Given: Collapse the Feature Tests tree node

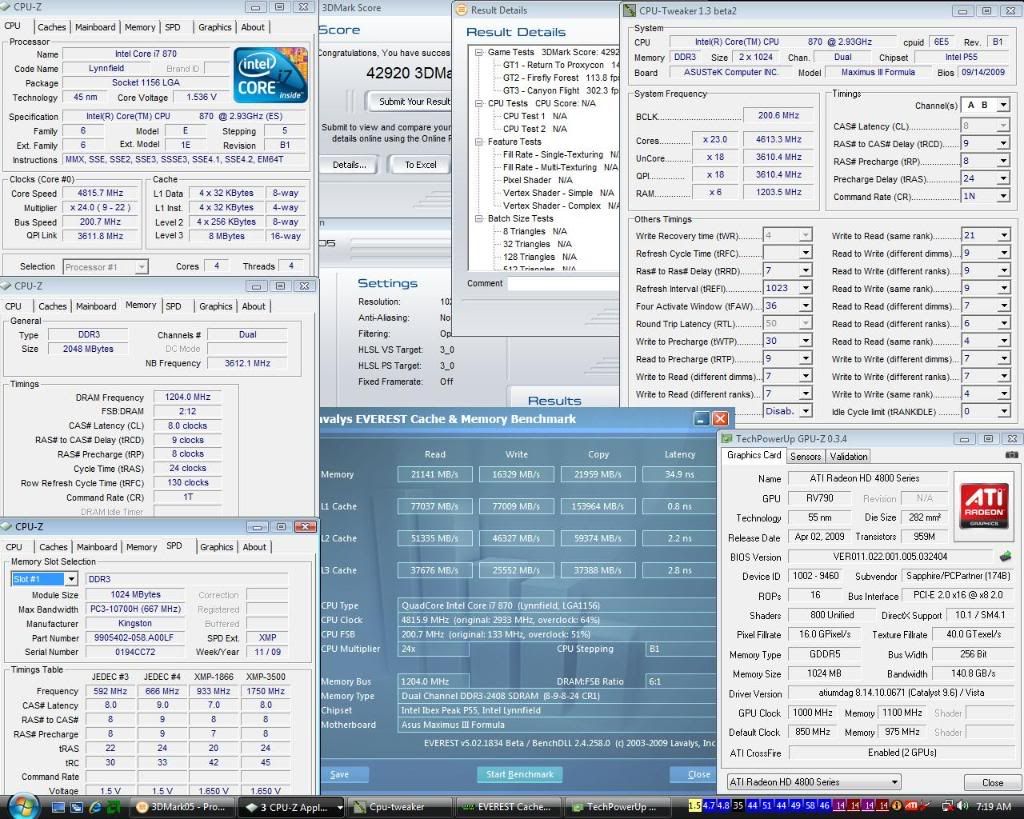Looking at the screenshot, I should point(479,142).
